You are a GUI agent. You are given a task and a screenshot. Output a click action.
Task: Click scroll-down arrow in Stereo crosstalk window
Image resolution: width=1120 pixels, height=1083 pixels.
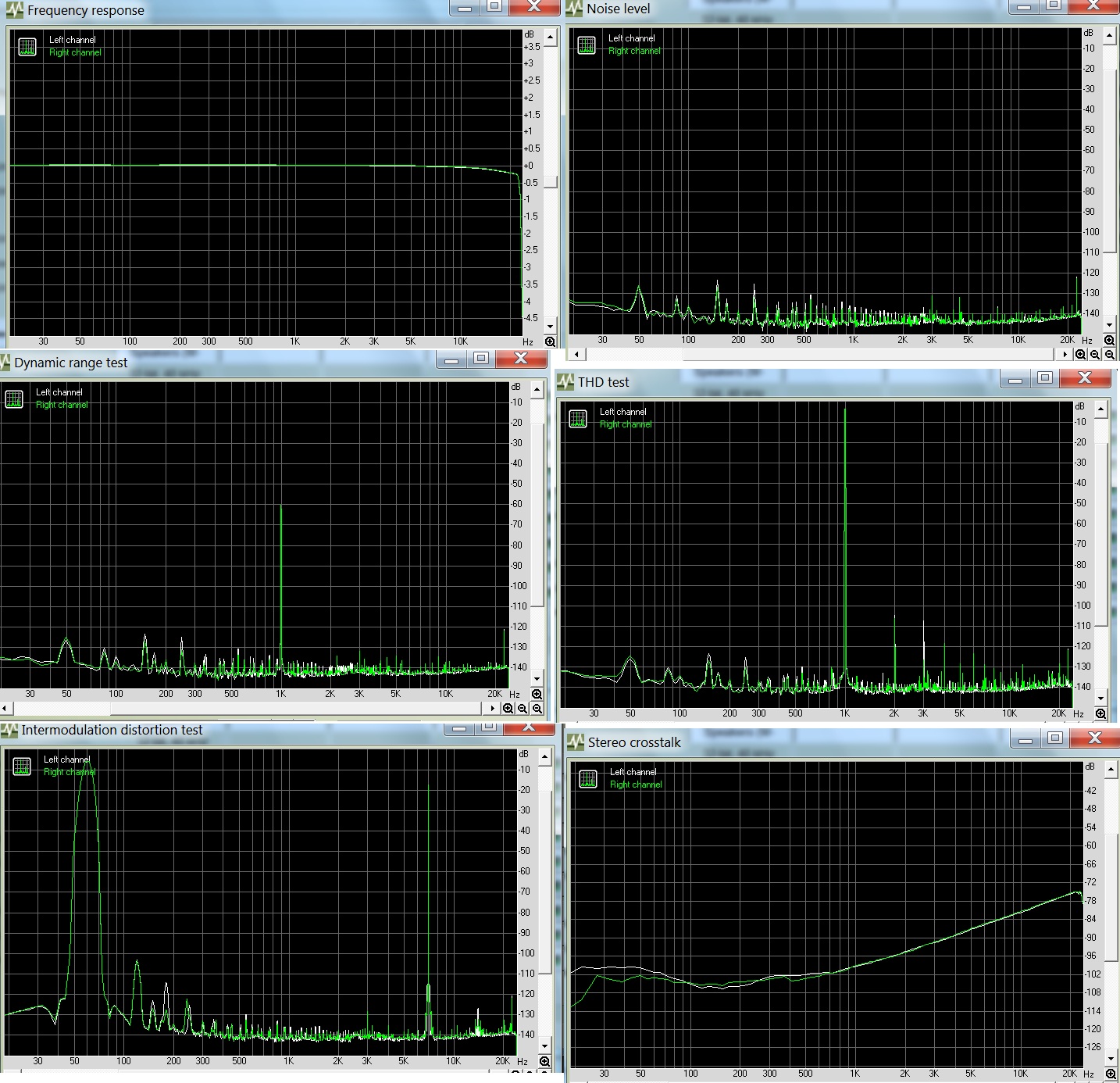point(1111,1059)
